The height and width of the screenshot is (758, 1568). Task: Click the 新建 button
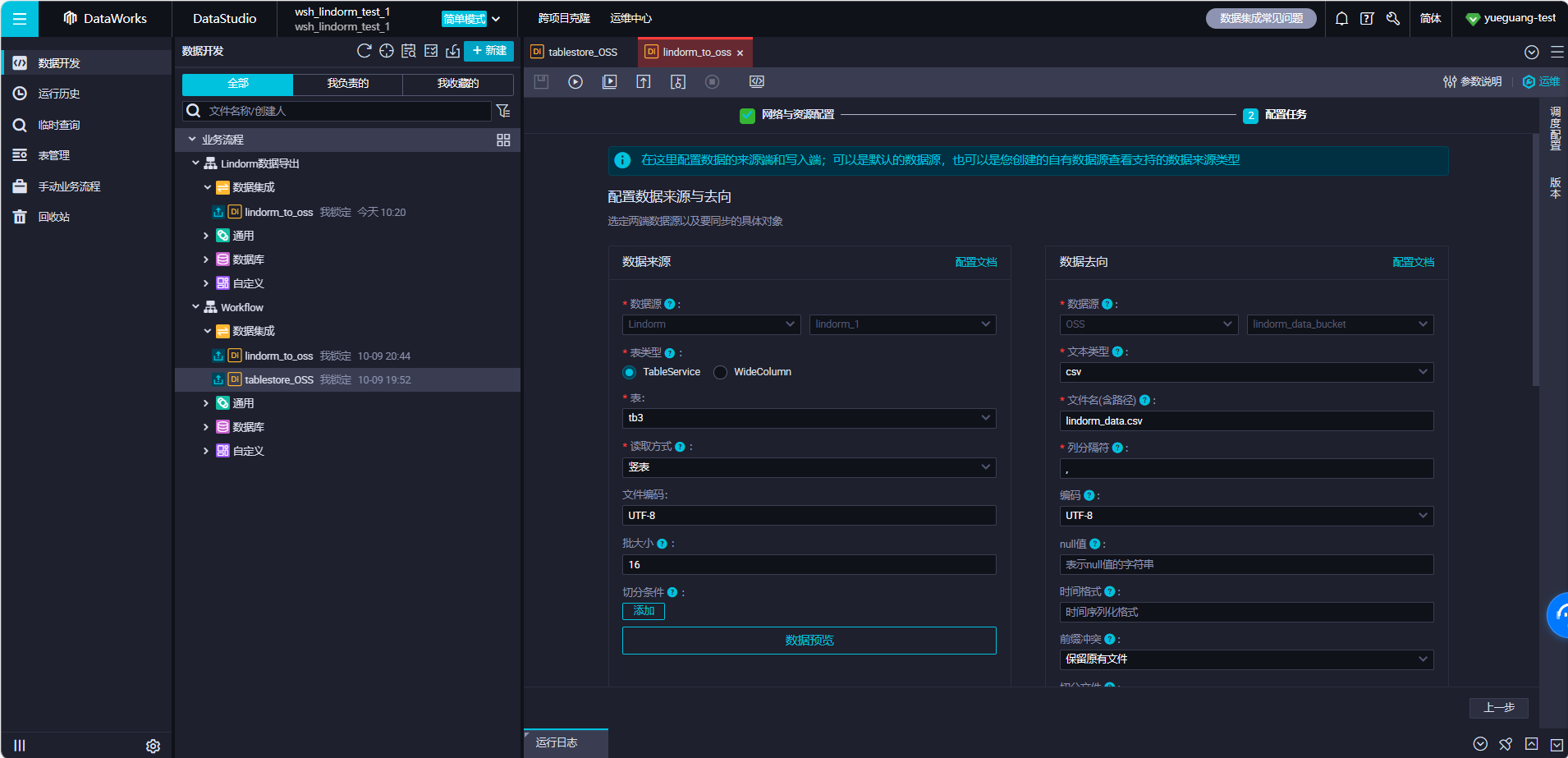(x=489, y=51)
